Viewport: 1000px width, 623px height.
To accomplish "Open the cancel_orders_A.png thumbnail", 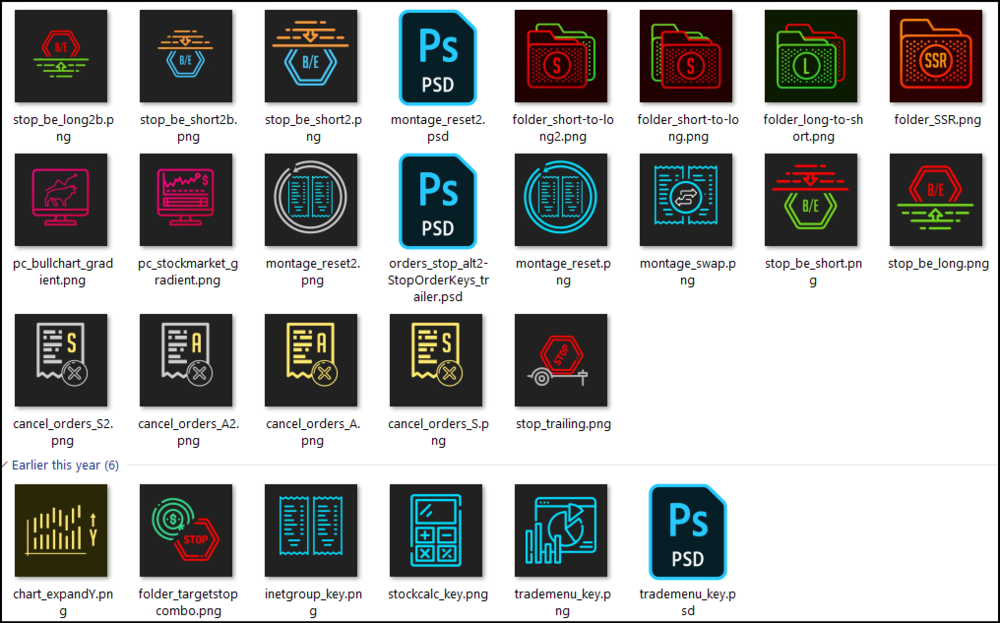I will click(312, 361).
